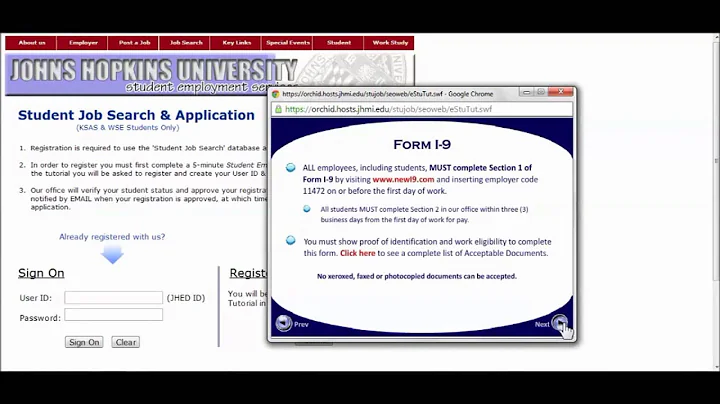Minimize the tutorial popup window

(x=527, y=92)
